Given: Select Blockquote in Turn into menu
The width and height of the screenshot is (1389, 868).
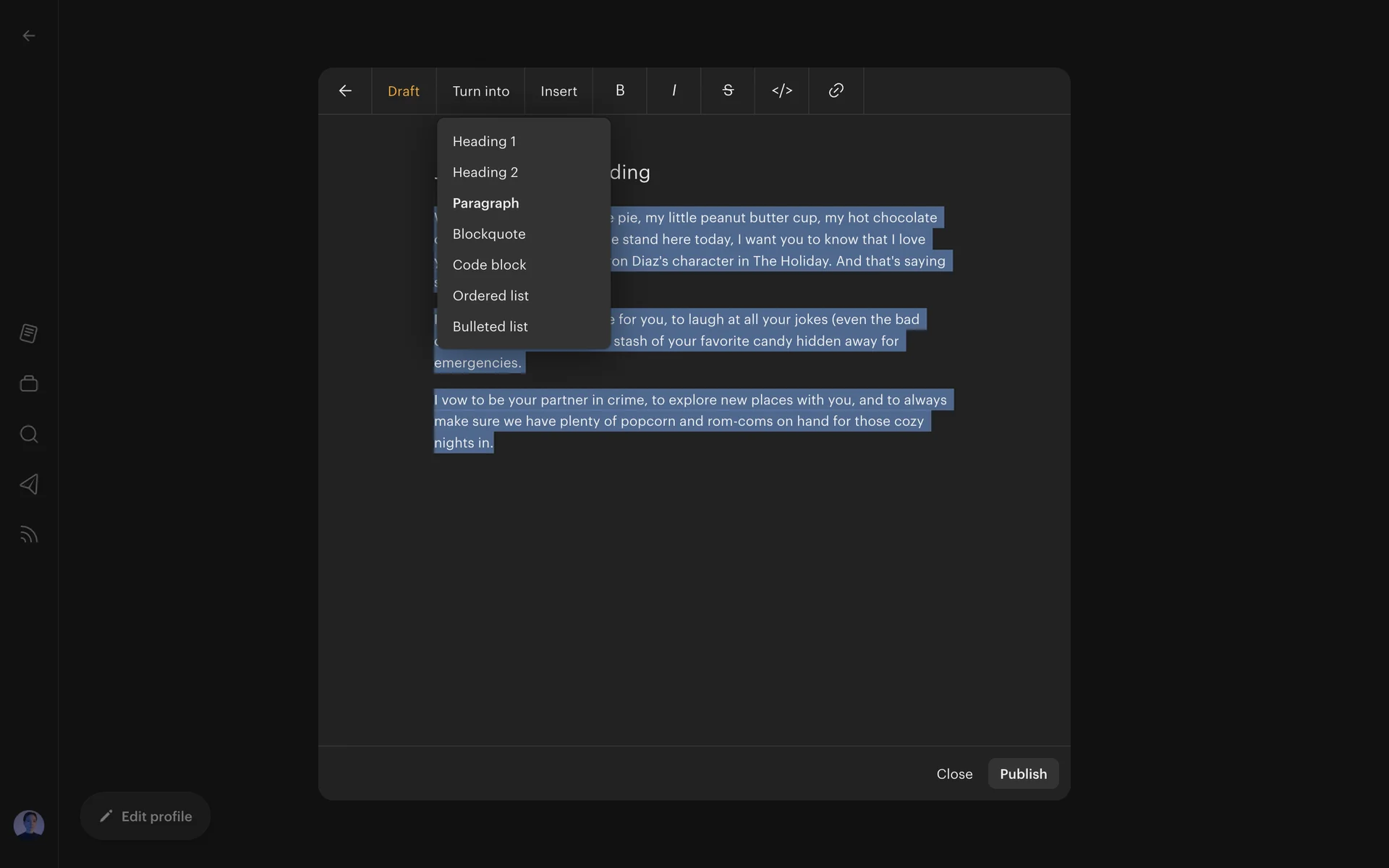Looking at the screenshot, I should (x=489, y=234).
